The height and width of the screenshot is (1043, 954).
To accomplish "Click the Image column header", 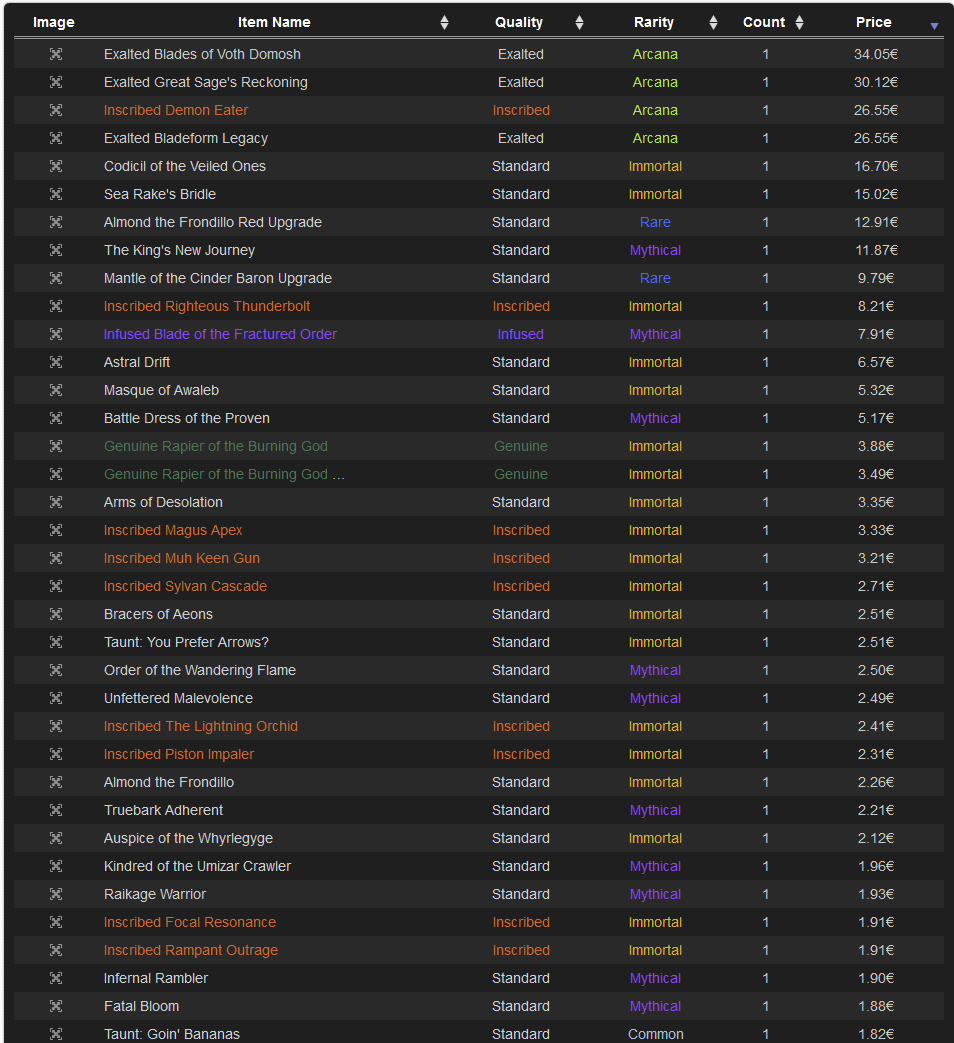I will coord(54,22).
